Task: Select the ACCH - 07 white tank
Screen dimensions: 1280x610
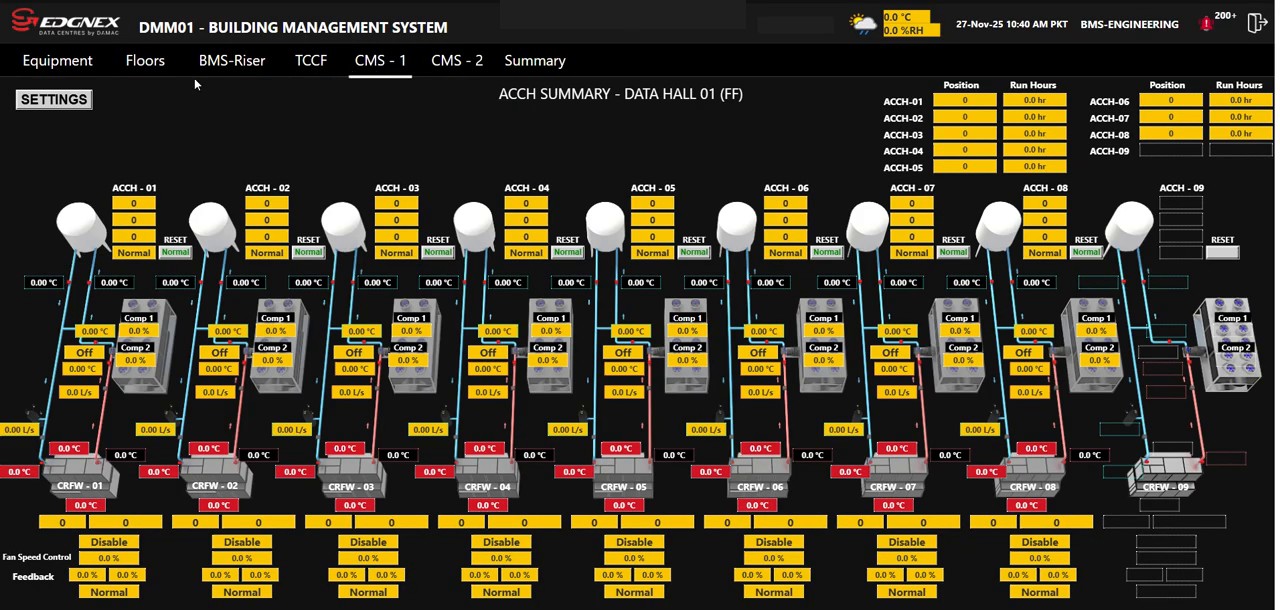Action: coord(867,227)
